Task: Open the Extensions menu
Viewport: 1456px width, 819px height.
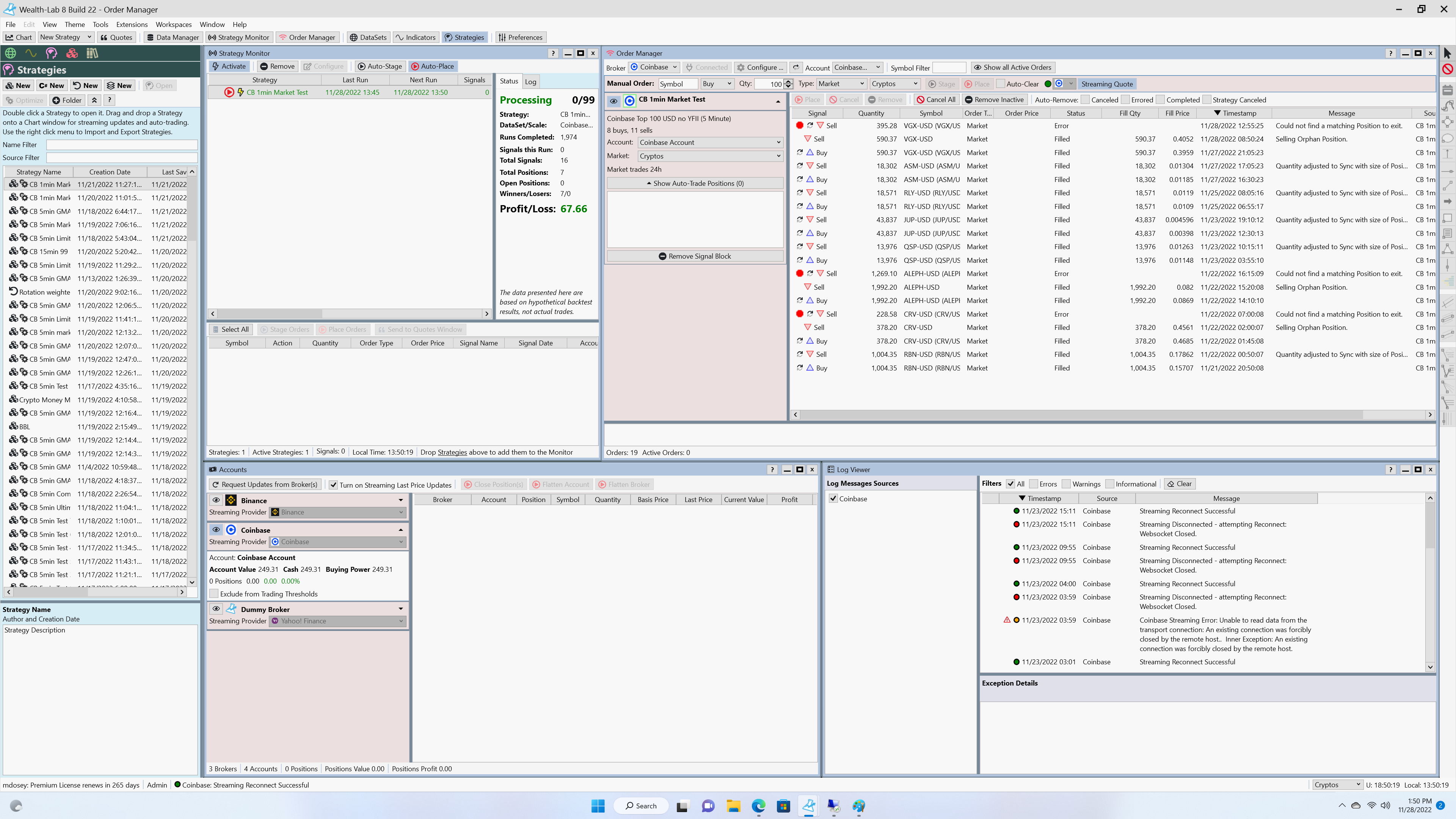Action: [x=132, y=24]
